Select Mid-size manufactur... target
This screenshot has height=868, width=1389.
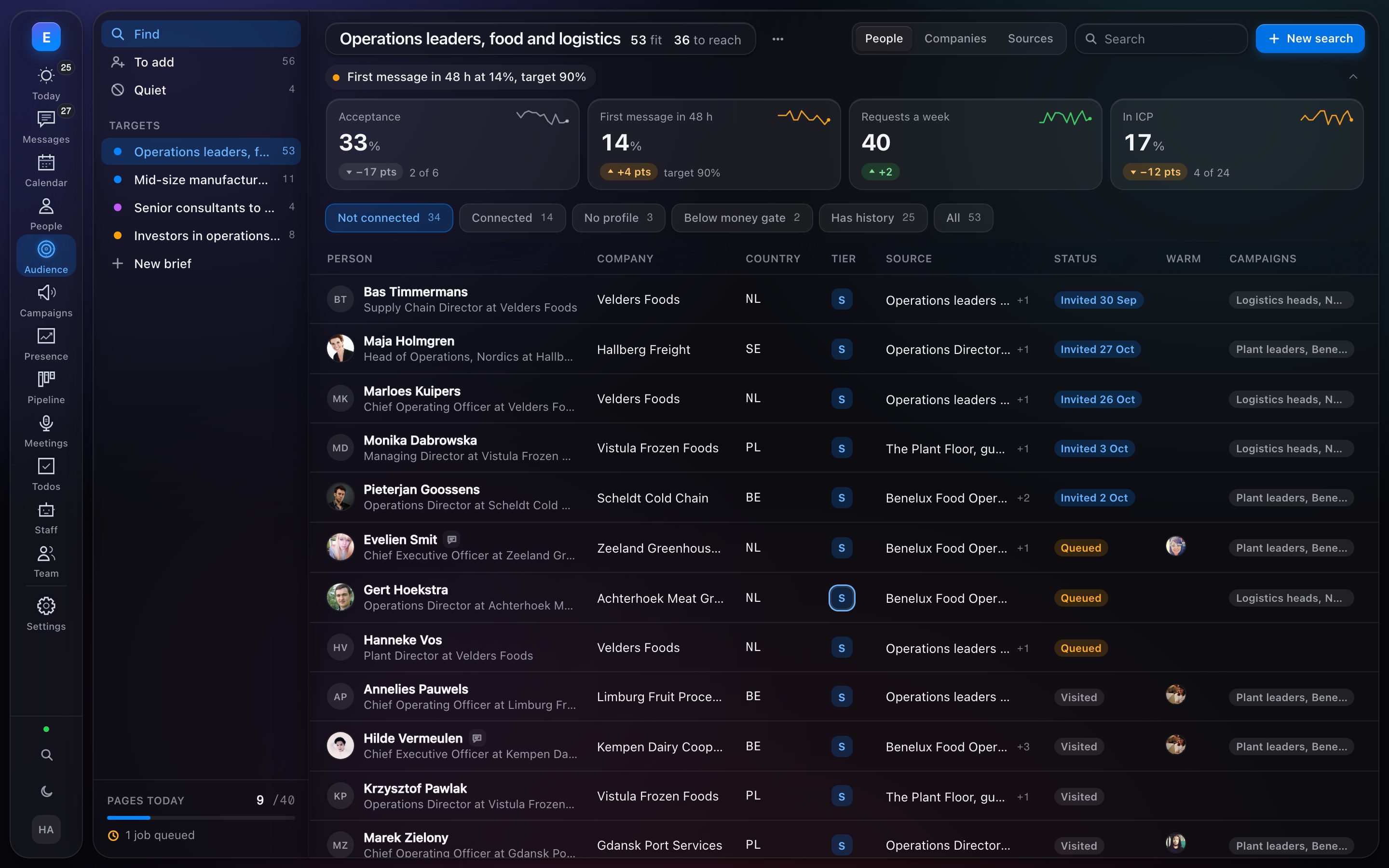201,180
